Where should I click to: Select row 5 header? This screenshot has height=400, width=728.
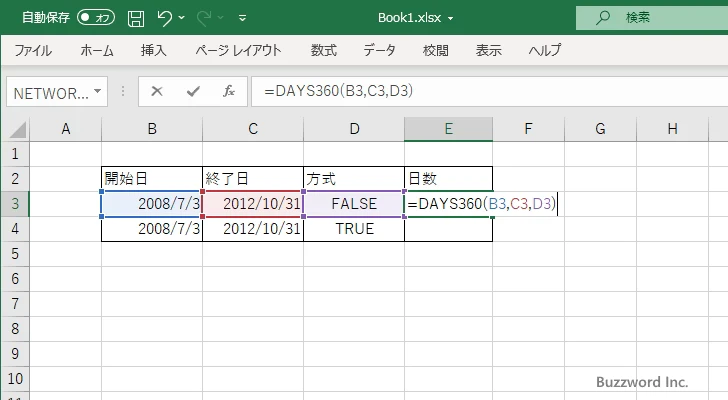15,254
